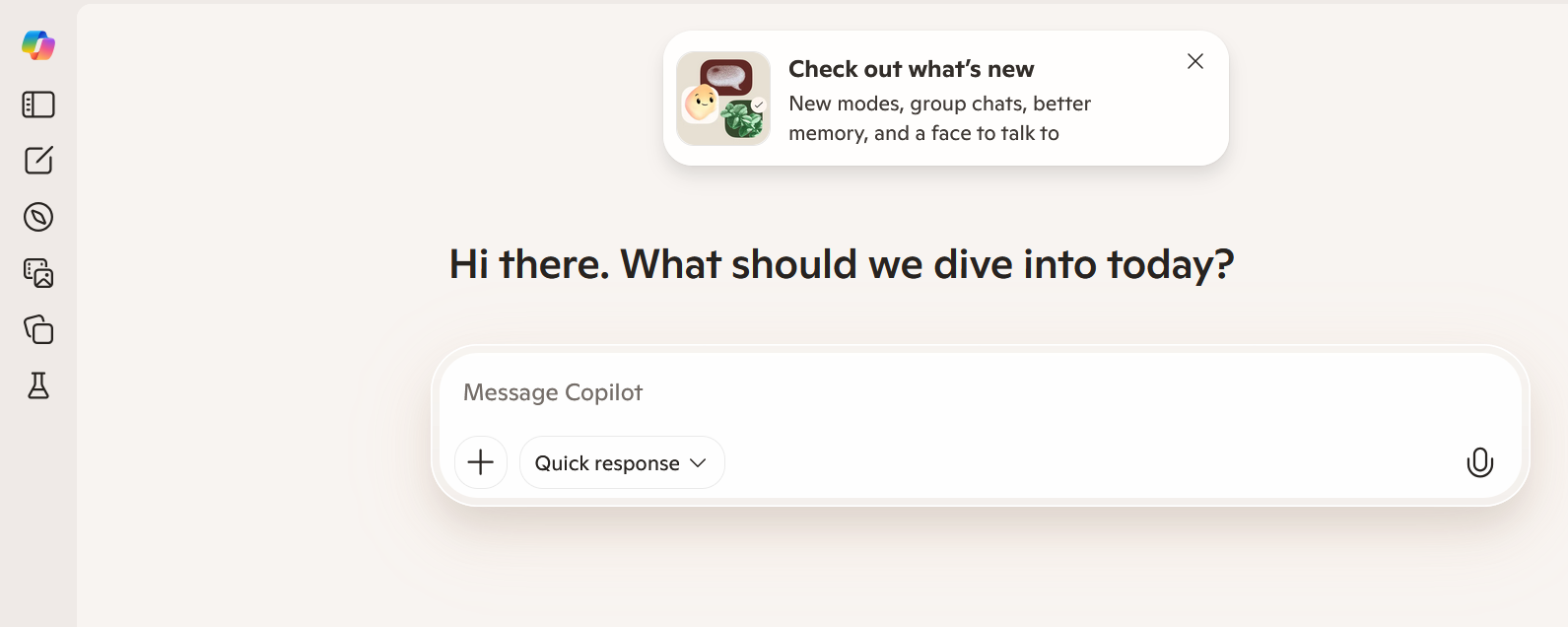Enable voice dictation with the mic control
The image size is (1568, 627).
pos(1479,461)
